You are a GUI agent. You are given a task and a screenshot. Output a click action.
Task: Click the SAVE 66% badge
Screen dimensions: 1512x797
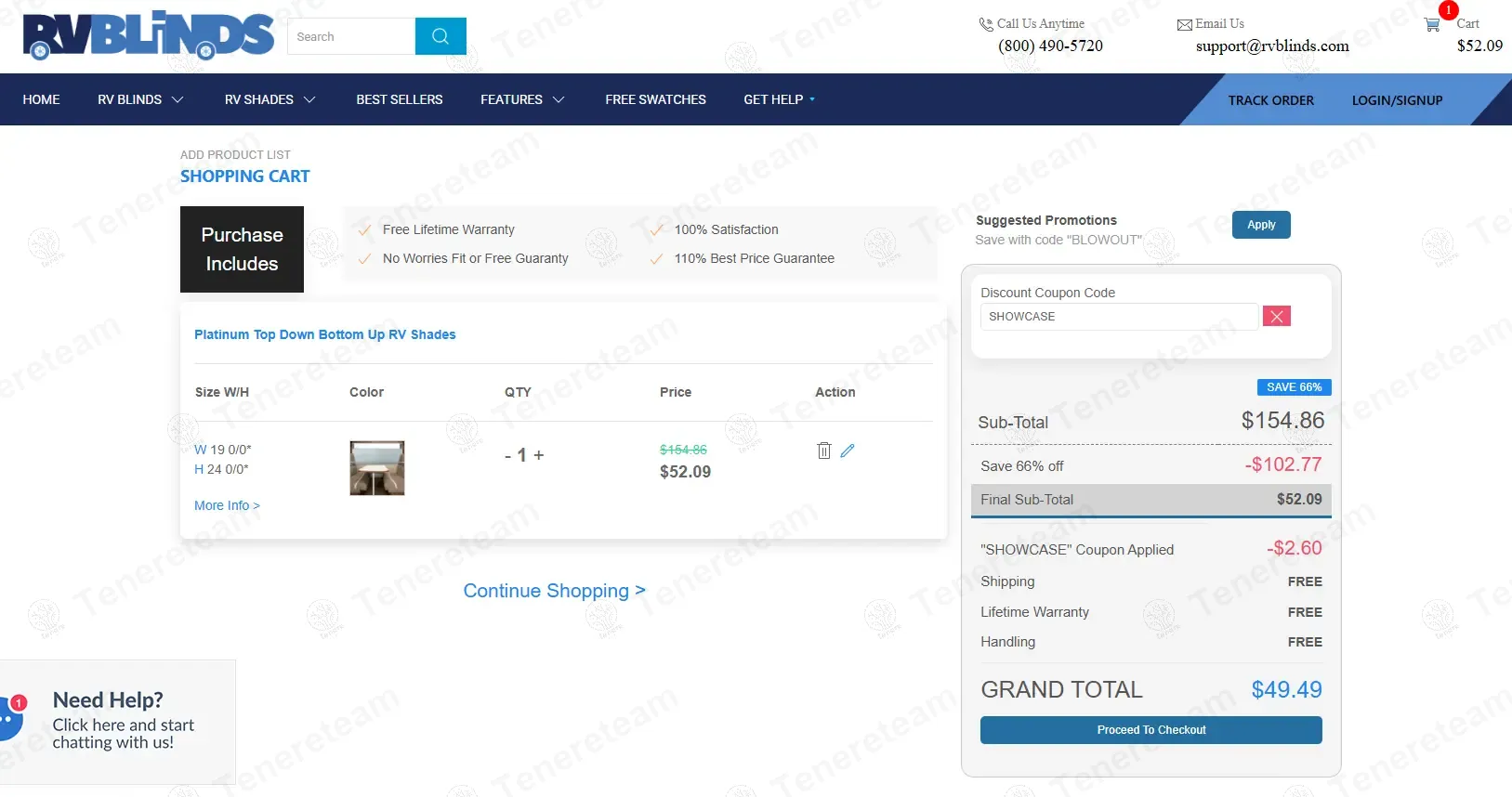click(x=1294, y=387)
